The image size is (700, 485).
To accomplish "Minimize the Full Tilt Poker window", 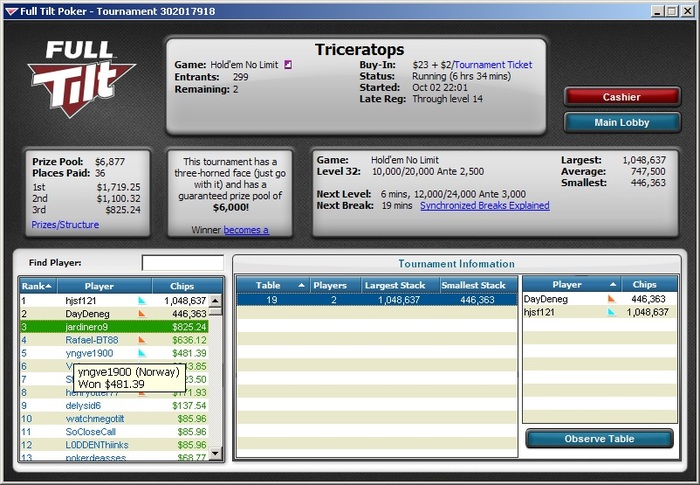I will (x=656, y=11).
